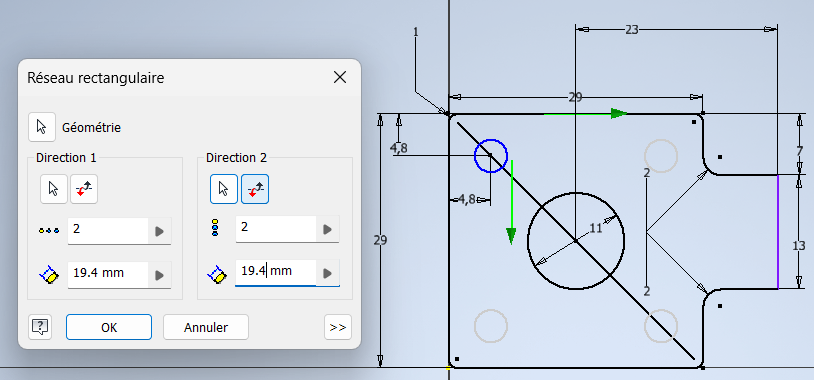This screenshot has height=380, width=814.
Task: Select Direction 1 path picker arrow
Action: pyautogui.click(x=54, y=189)
